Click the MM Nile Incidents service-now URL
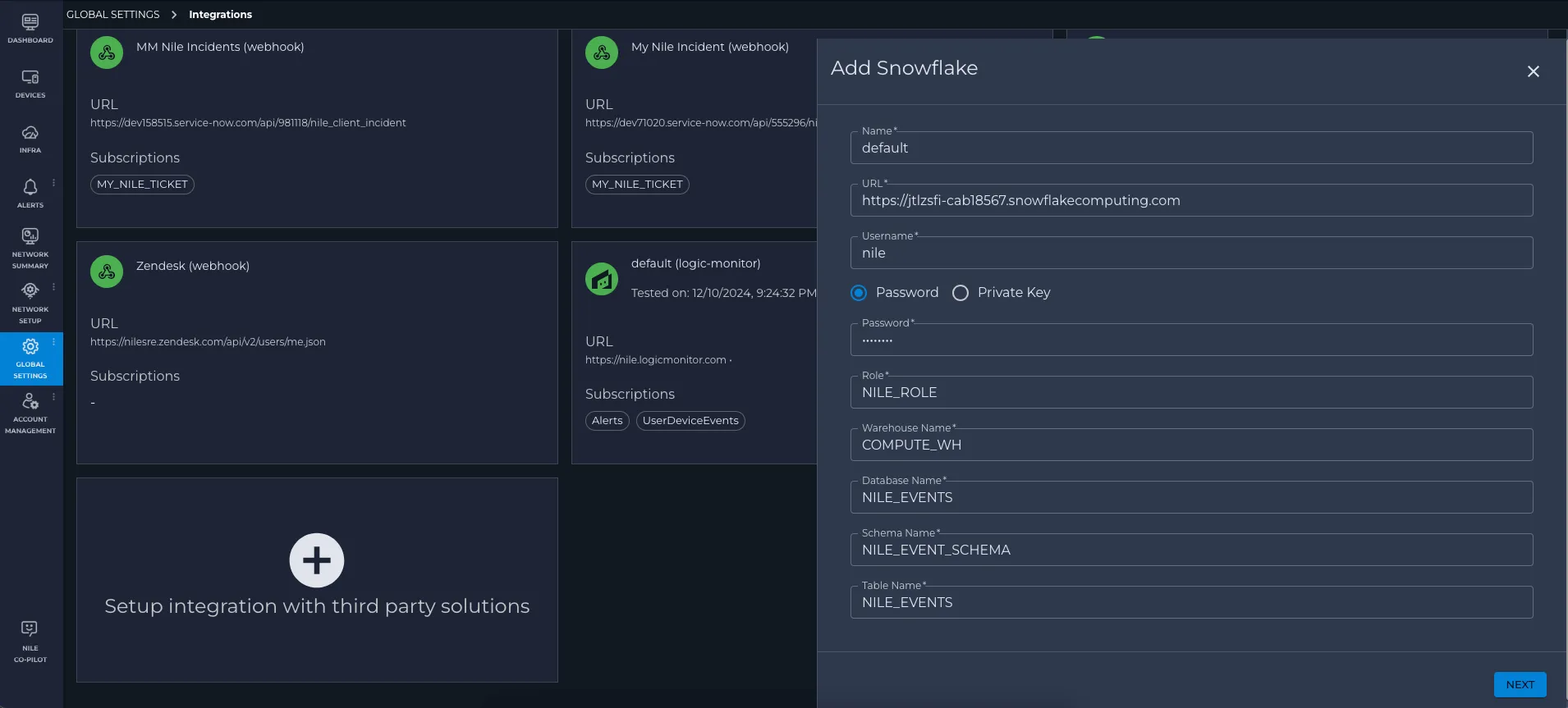 pyautogui.click(x=248, y=123)
